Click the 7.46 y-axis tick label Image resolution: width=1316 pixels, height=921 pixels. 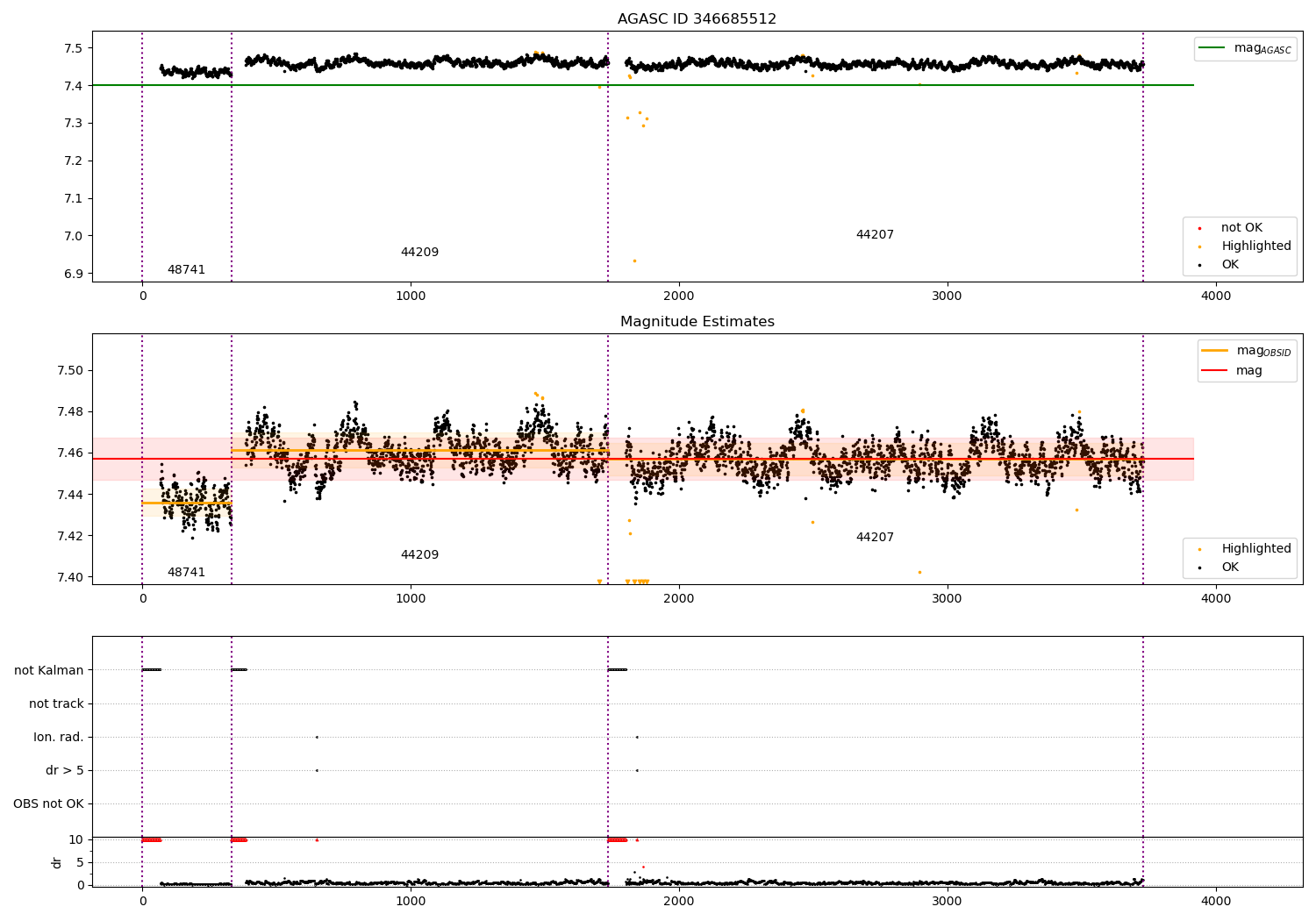click(69, 453)
